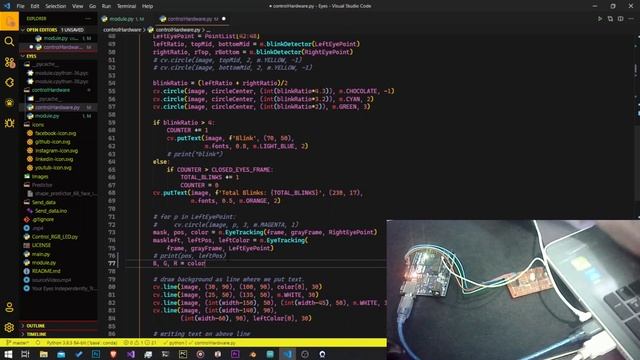Open LICENSE file in explorer
Viewport: 640px width, 360px height.
58,245
